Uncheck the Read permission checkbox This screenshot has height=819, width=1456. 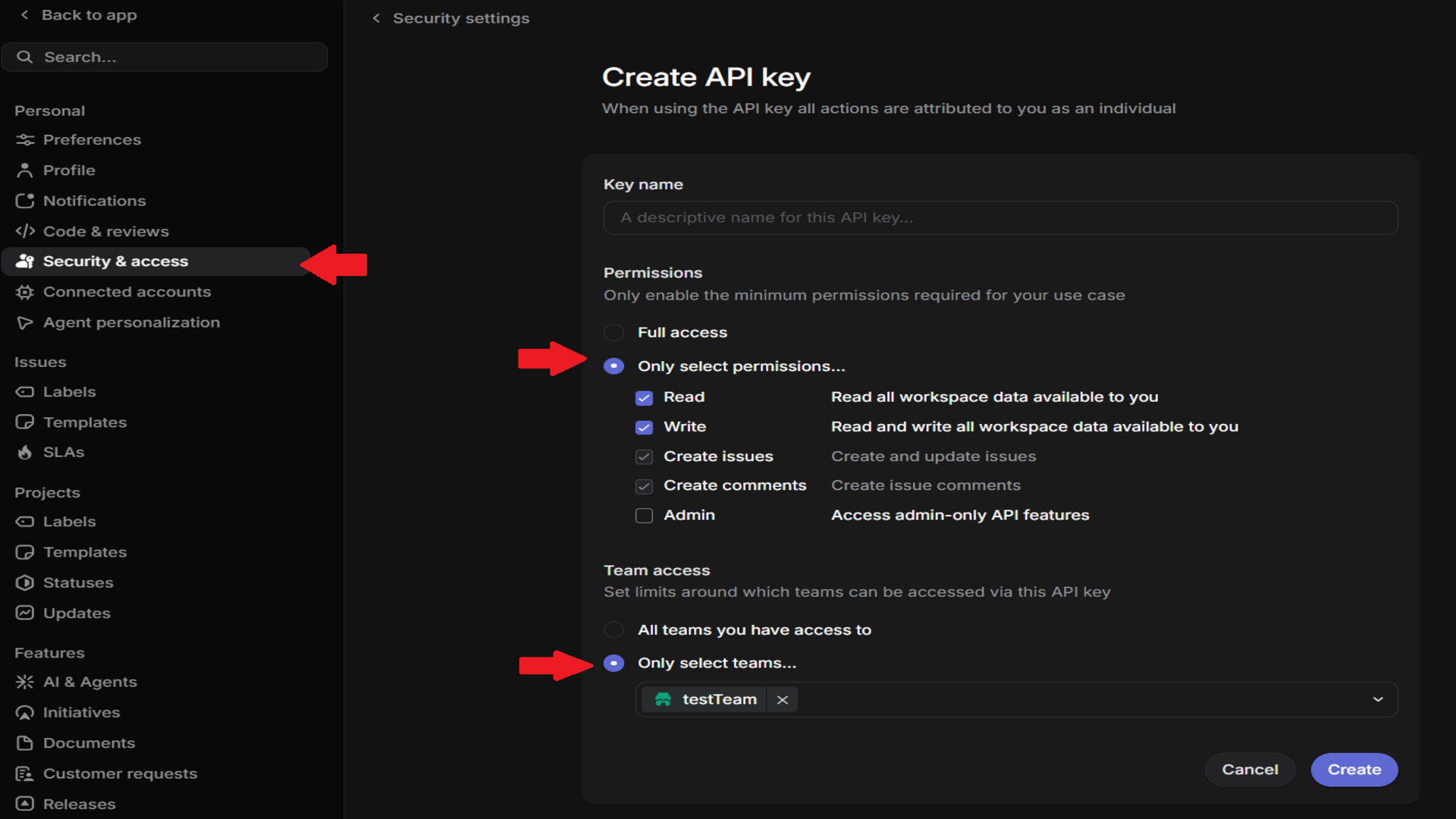tap(644, 397)
